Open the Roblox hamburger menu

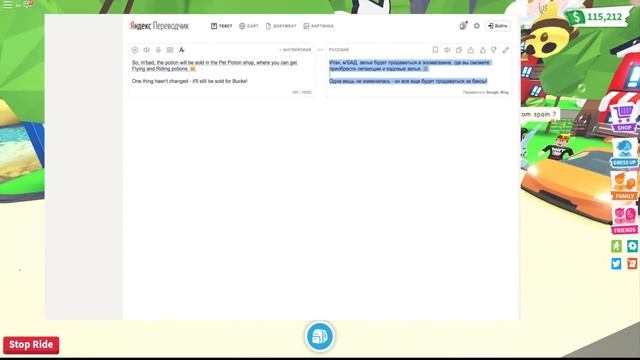click(x=8, y=4)
